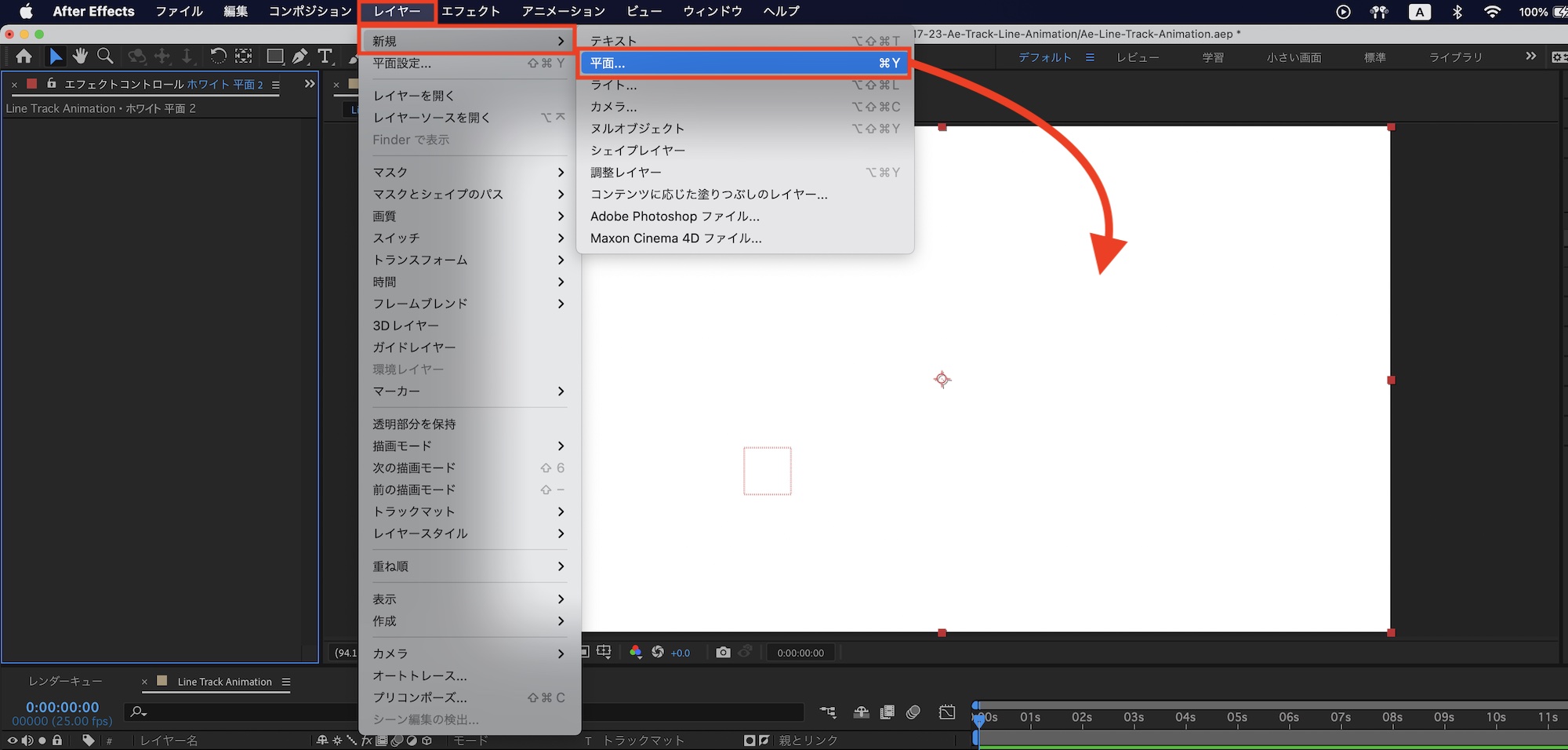Go to the Home screen icon

coord(24,56)
